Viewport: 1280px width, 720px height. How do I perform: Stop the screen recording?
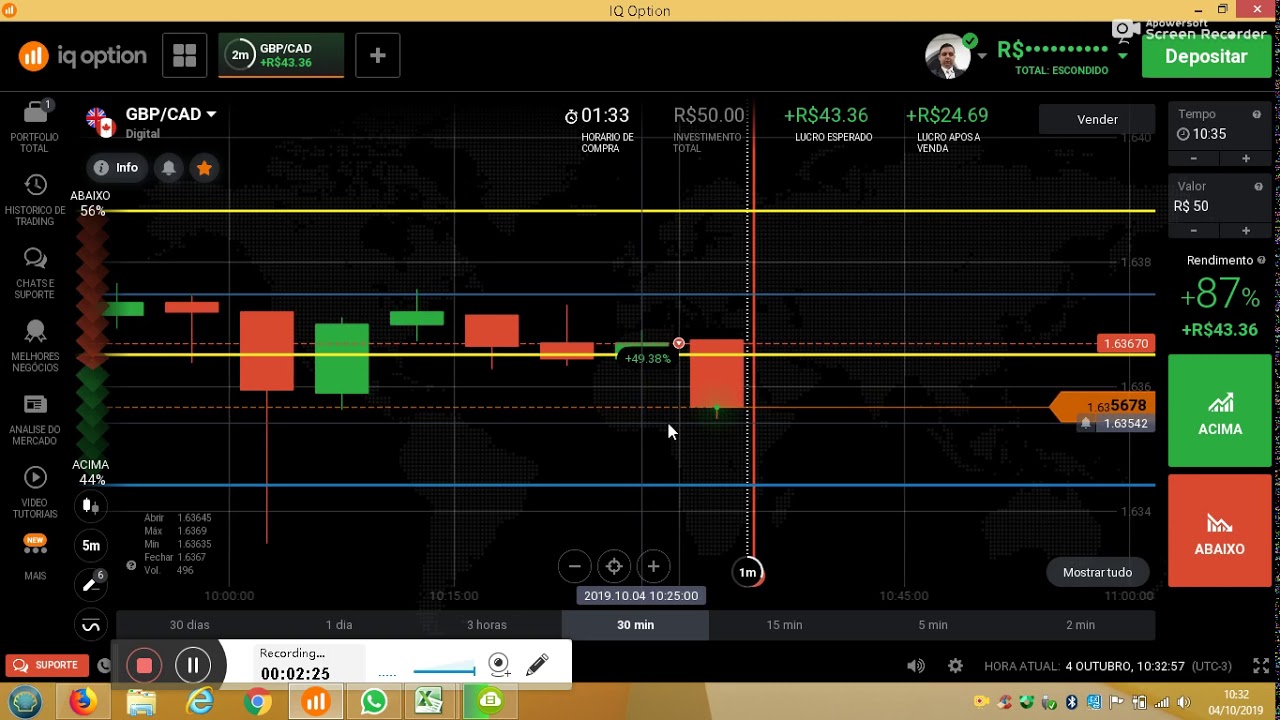(x=144, y=666)
